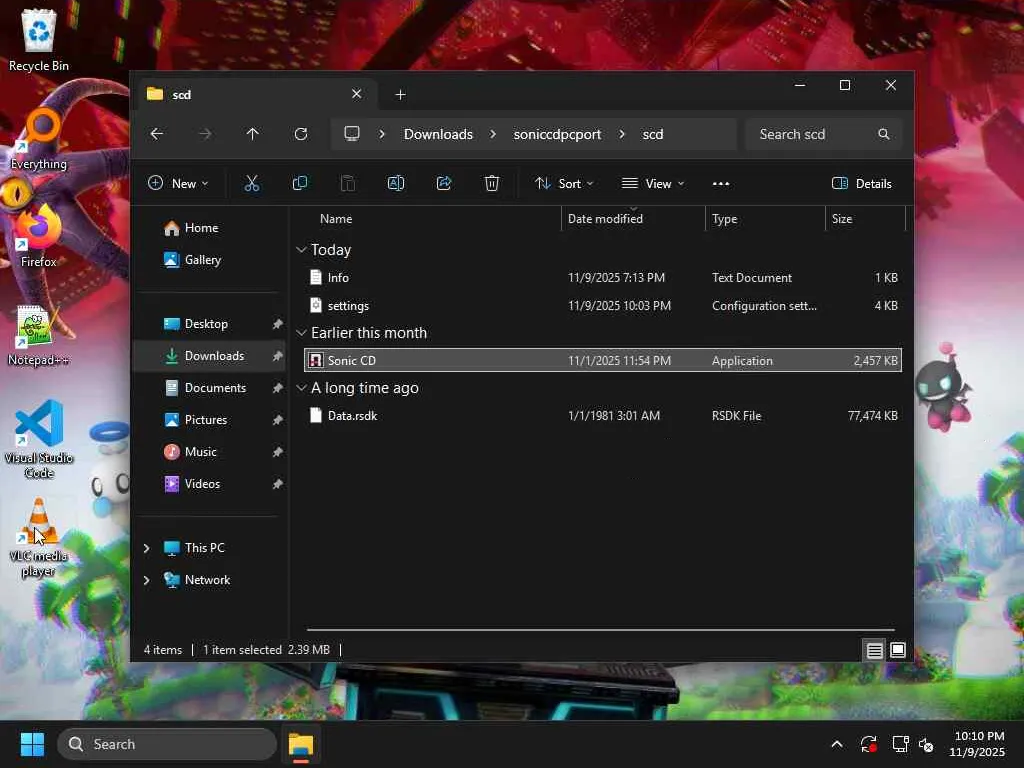Image resolution: width=1024 pixels, height=768 pixels.
Task: Click the Rename icon in toolbar
Action: click(396, 184)
